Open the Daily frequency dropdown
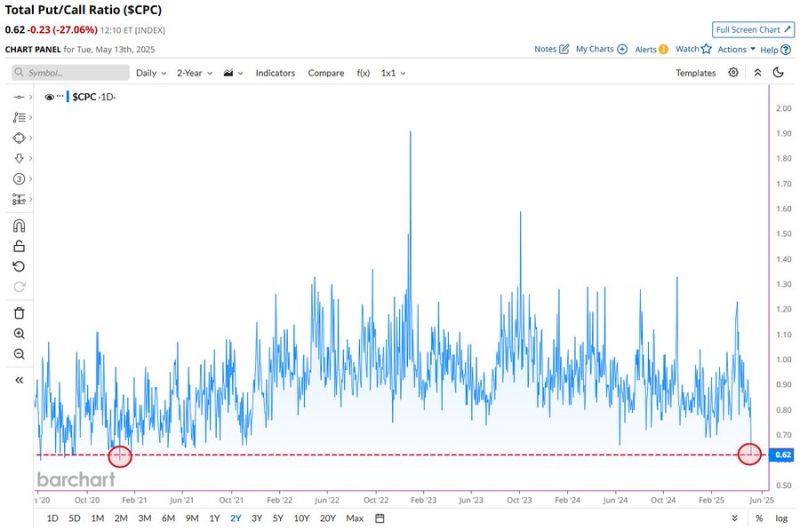 tap(151, 73)
